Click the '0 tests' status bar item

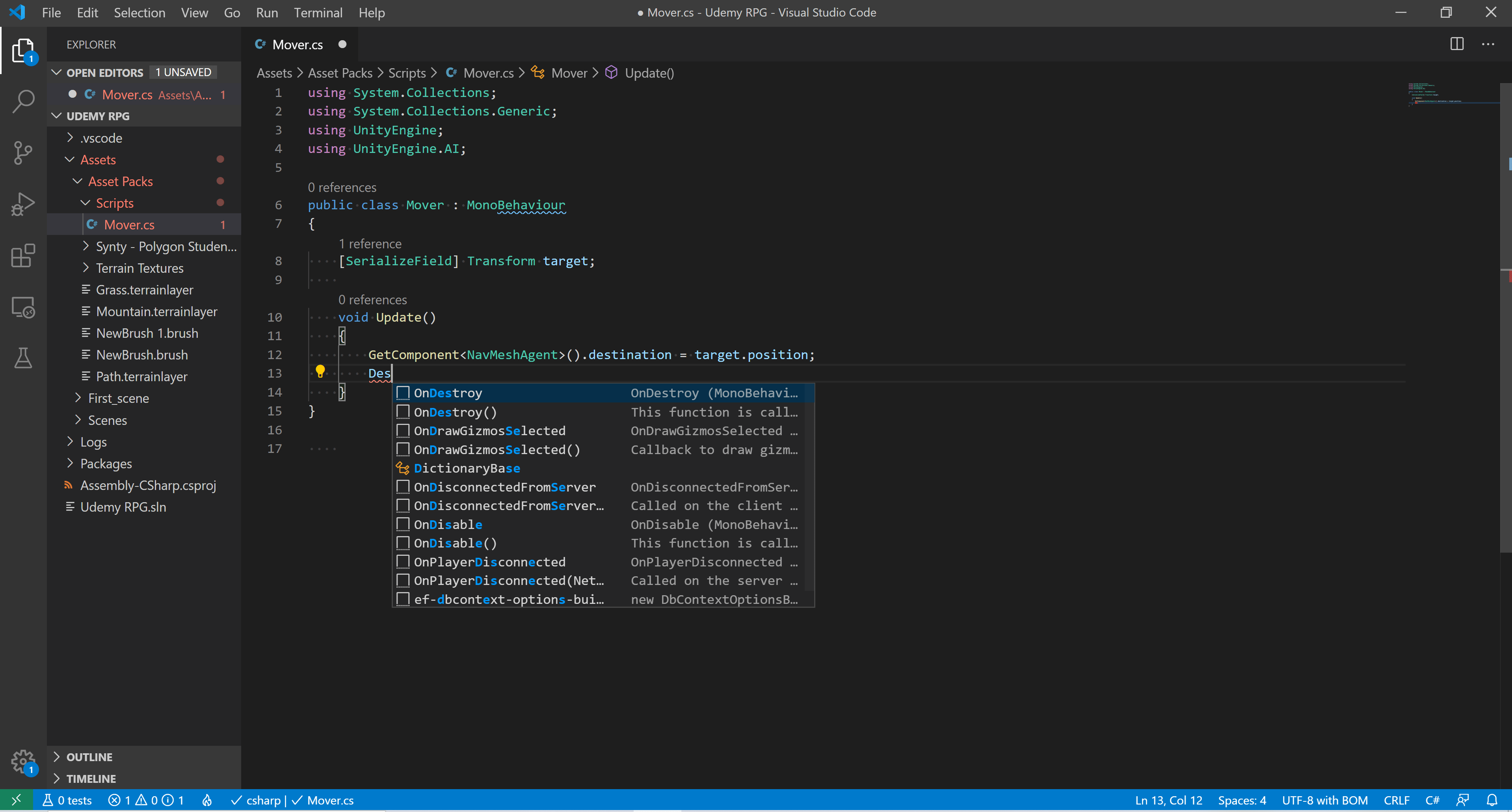pyautogui.click(x=66, y=800)
